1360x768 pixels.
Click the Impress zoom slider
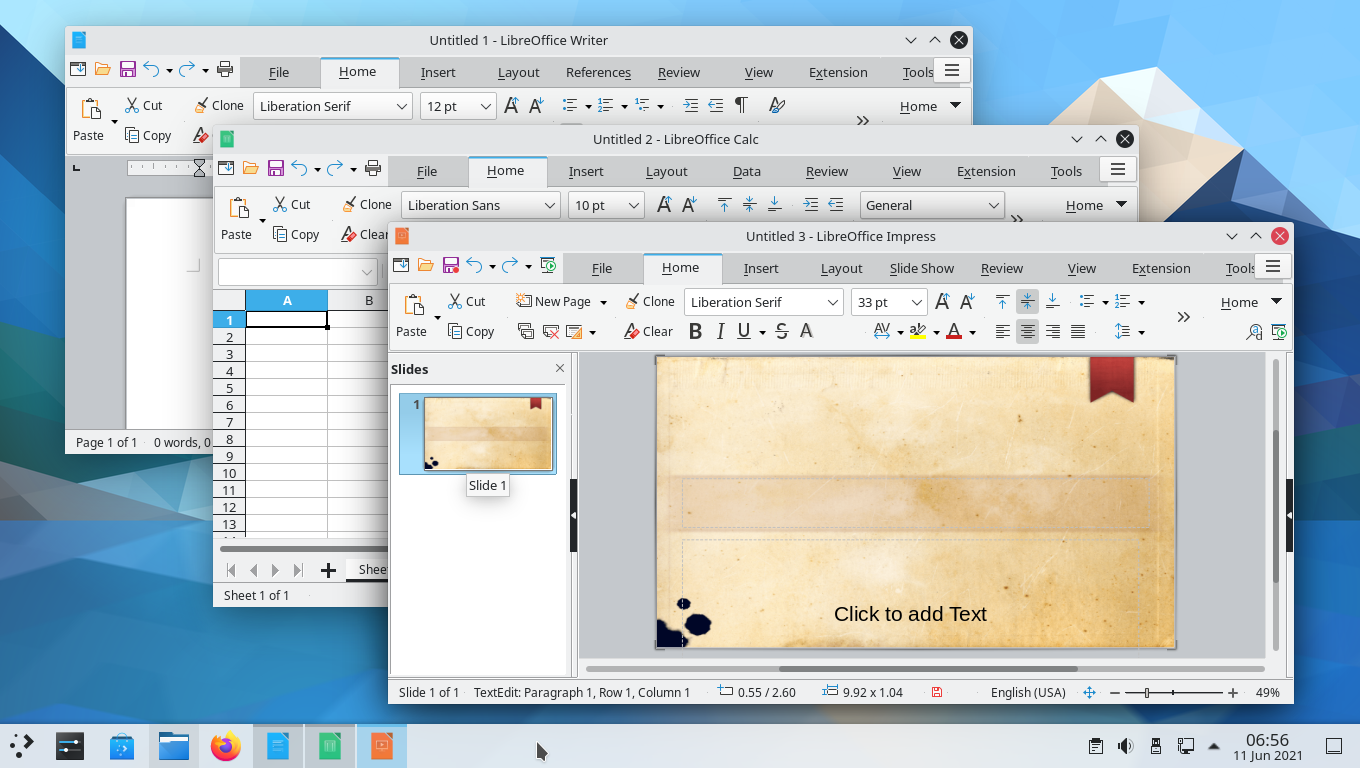tap(1173, 692)
